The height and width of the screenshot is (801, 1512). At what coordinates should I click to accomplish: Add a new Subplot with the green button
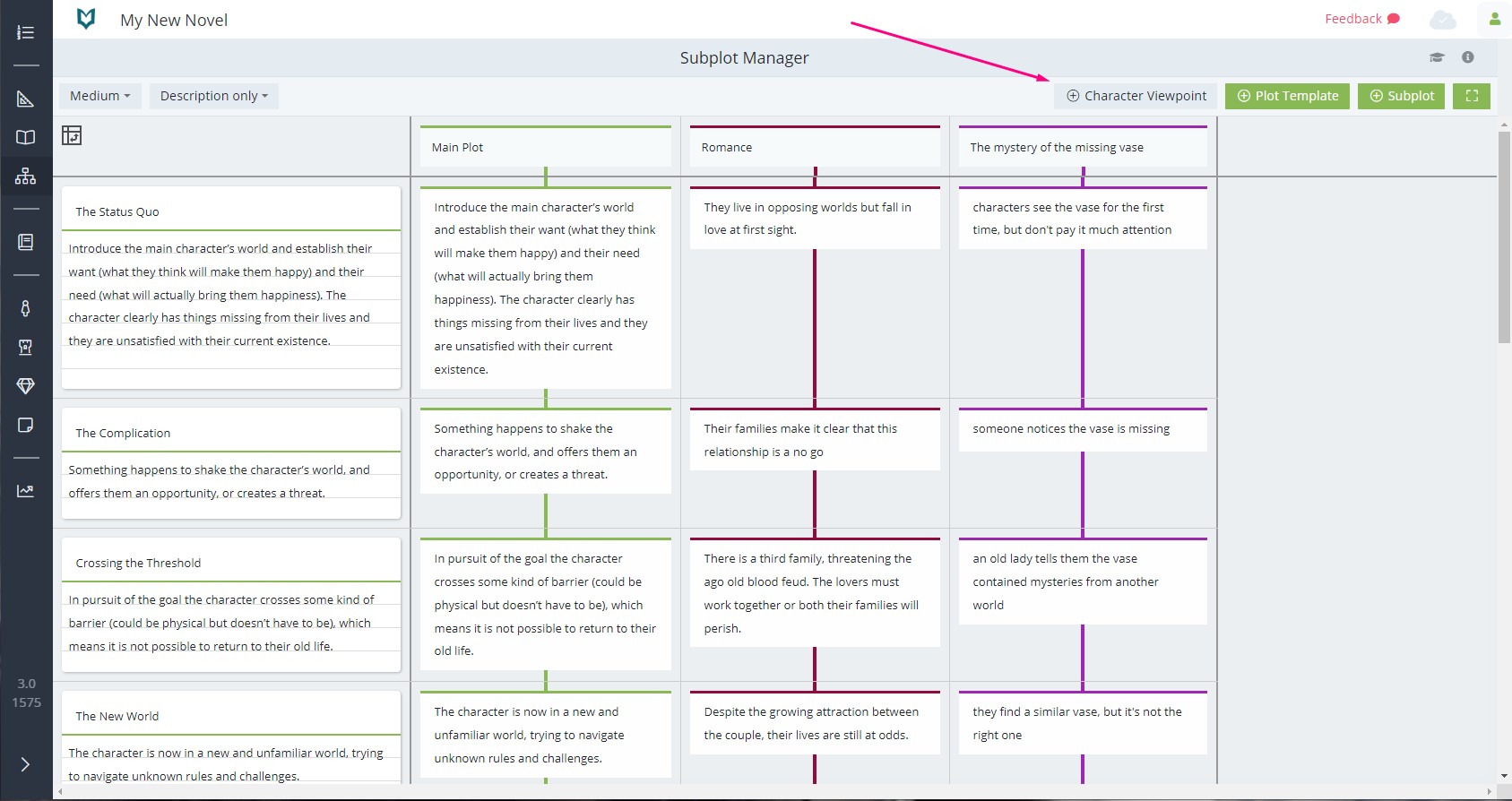[1401, 96]
